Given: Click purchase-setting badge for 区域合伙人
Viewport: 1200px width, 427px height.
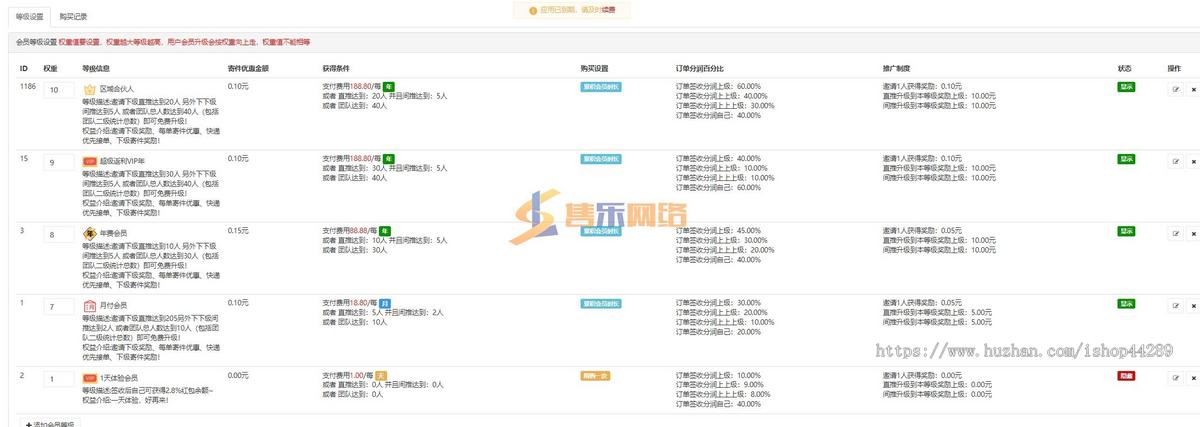Looking at the screenshot, I should coord(600,87).
